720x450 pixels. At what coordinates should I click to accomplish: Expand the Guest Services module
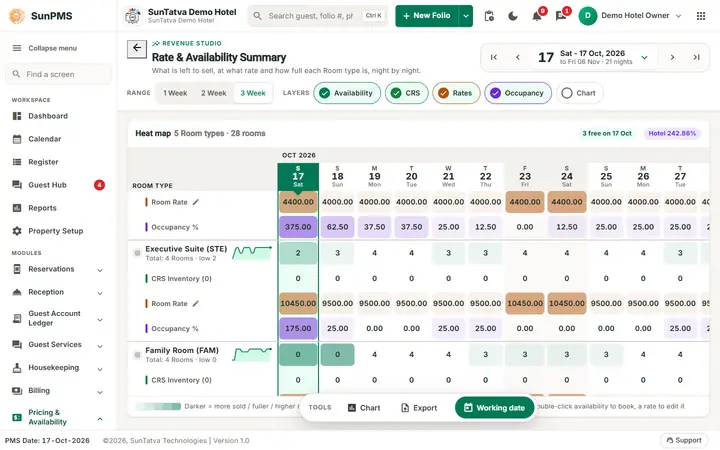click(100, 346)
